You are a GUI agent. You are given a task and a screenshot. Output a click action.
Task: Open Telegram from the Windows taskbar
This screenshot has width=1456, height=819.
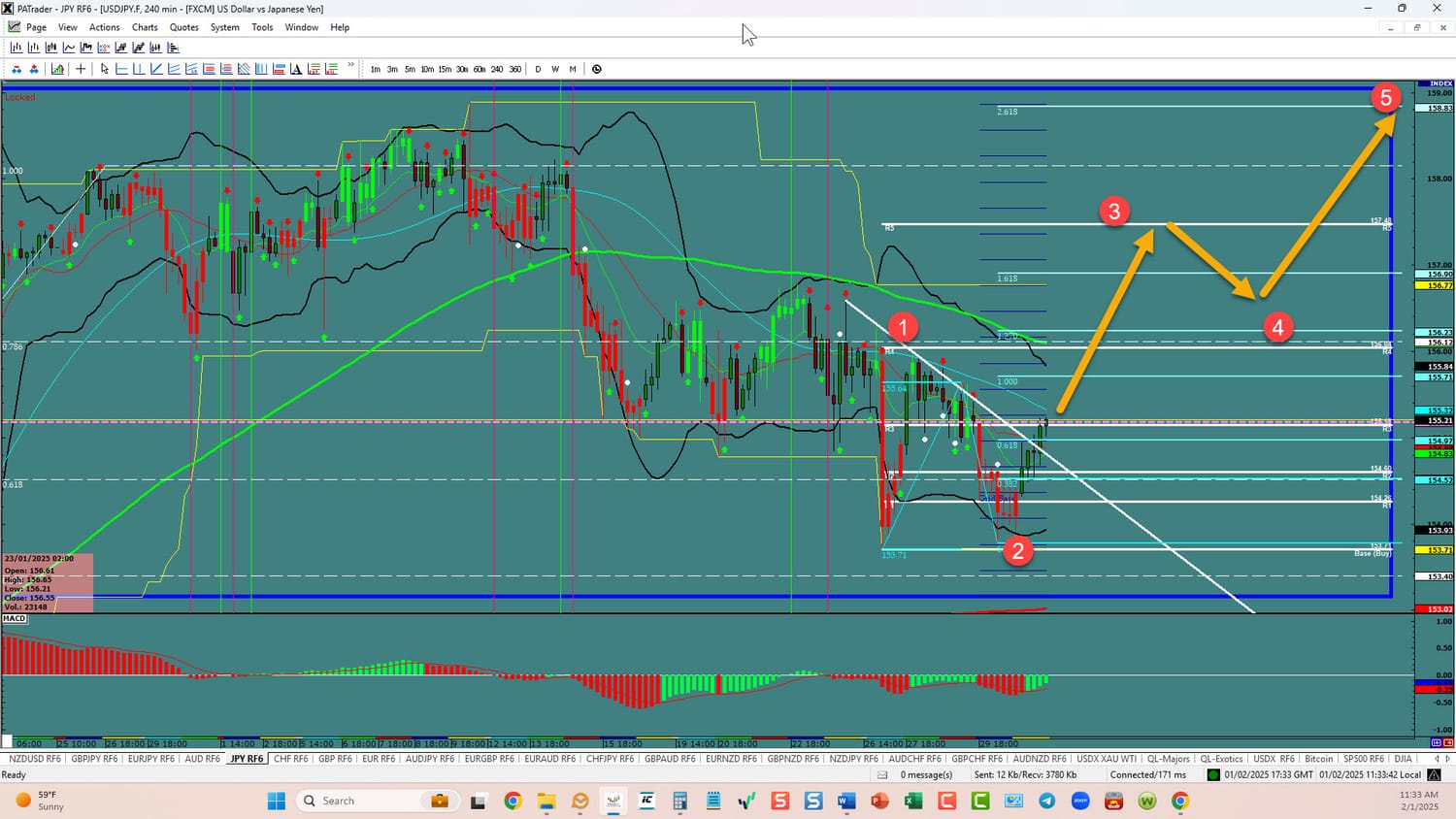(x=1046, y=801)
